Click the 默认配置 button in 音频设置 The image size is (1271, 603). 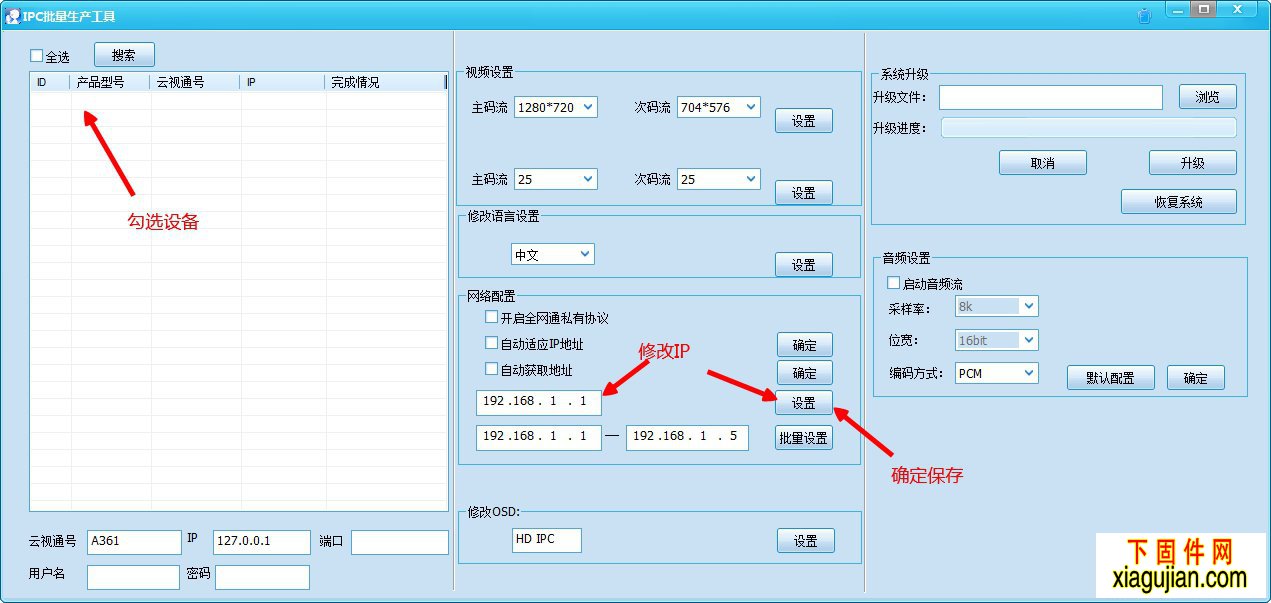click(x=1111, y=378)
